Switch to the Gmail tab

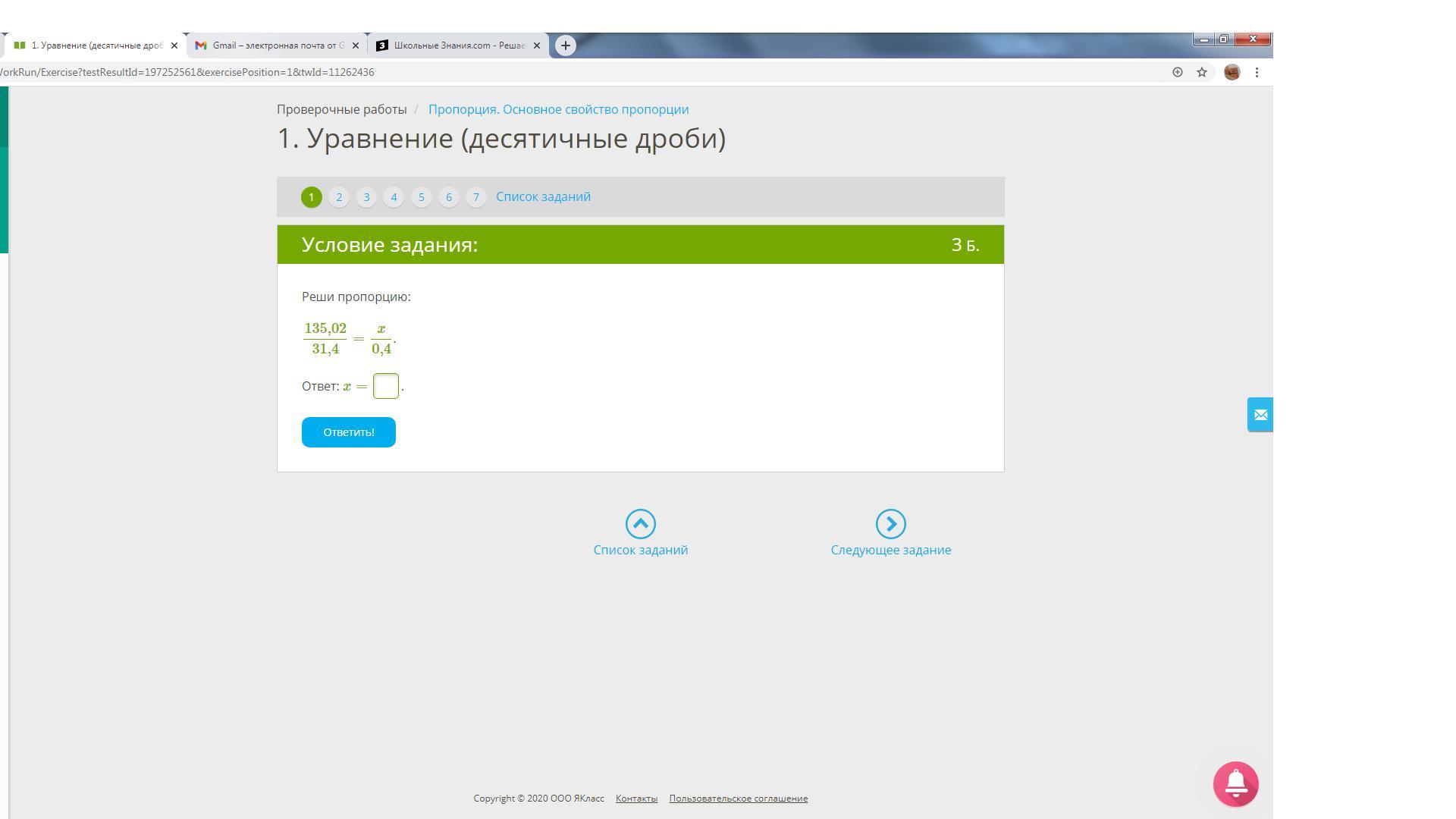point(273,45)
